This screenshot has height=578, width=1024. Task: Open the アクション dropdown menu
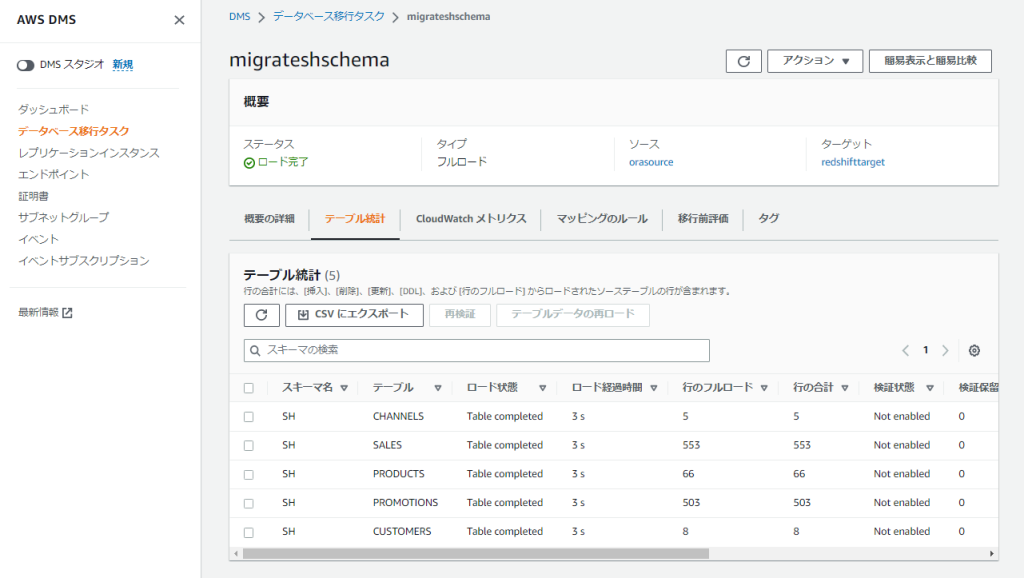tap(815, 61)
